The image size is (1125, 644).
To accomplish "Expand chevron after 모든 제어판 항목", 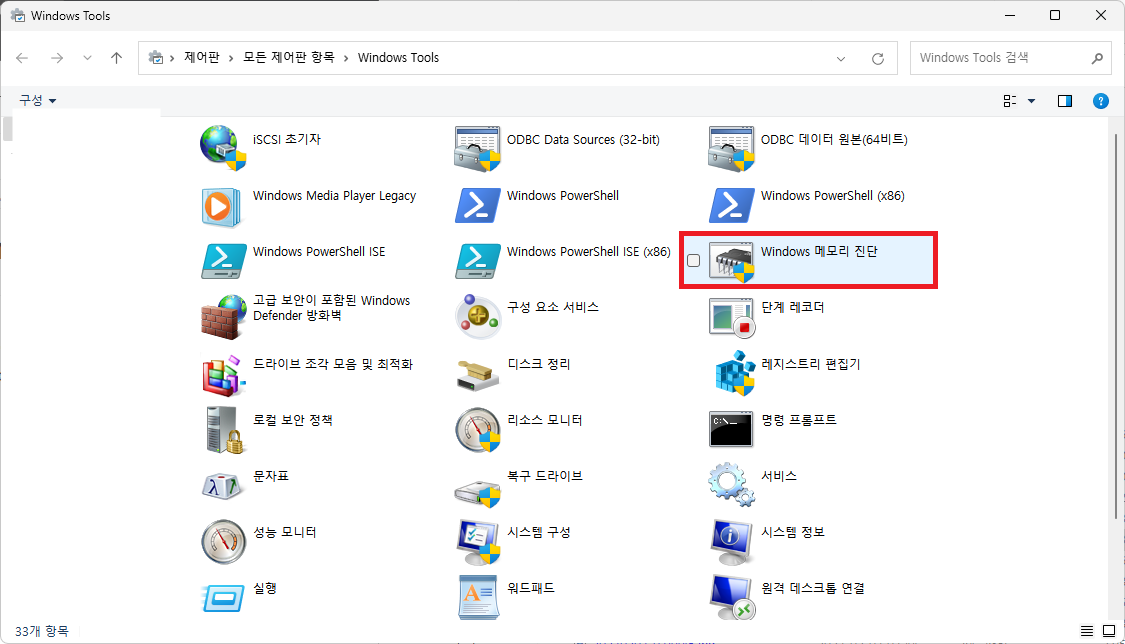I will (x=346, y=58).
